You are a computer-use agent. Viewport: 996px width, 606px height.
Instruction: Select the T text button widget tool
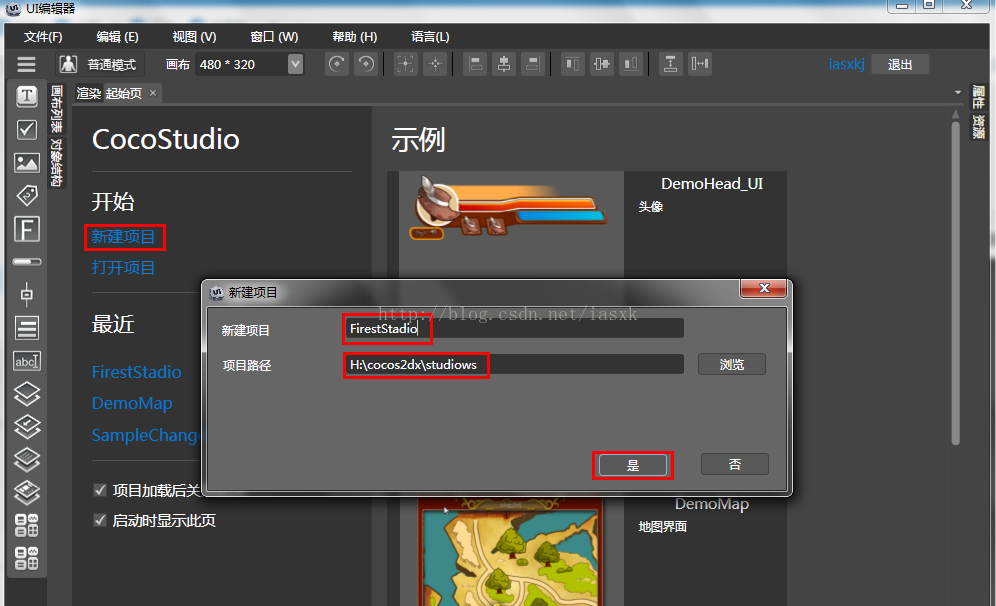27,96
